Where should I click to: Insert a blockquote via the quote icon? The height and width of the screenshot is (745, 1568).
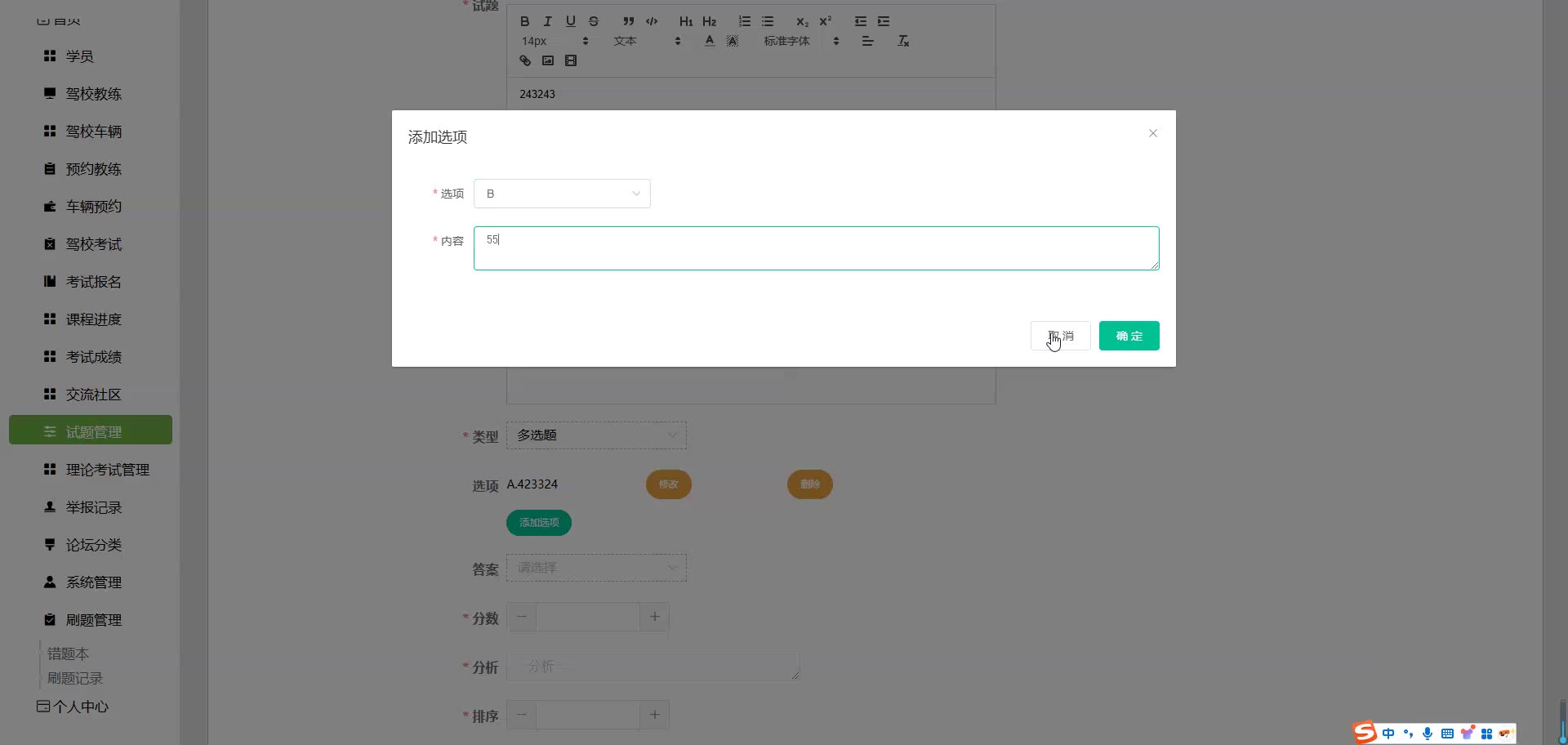(x=628, y=21)
